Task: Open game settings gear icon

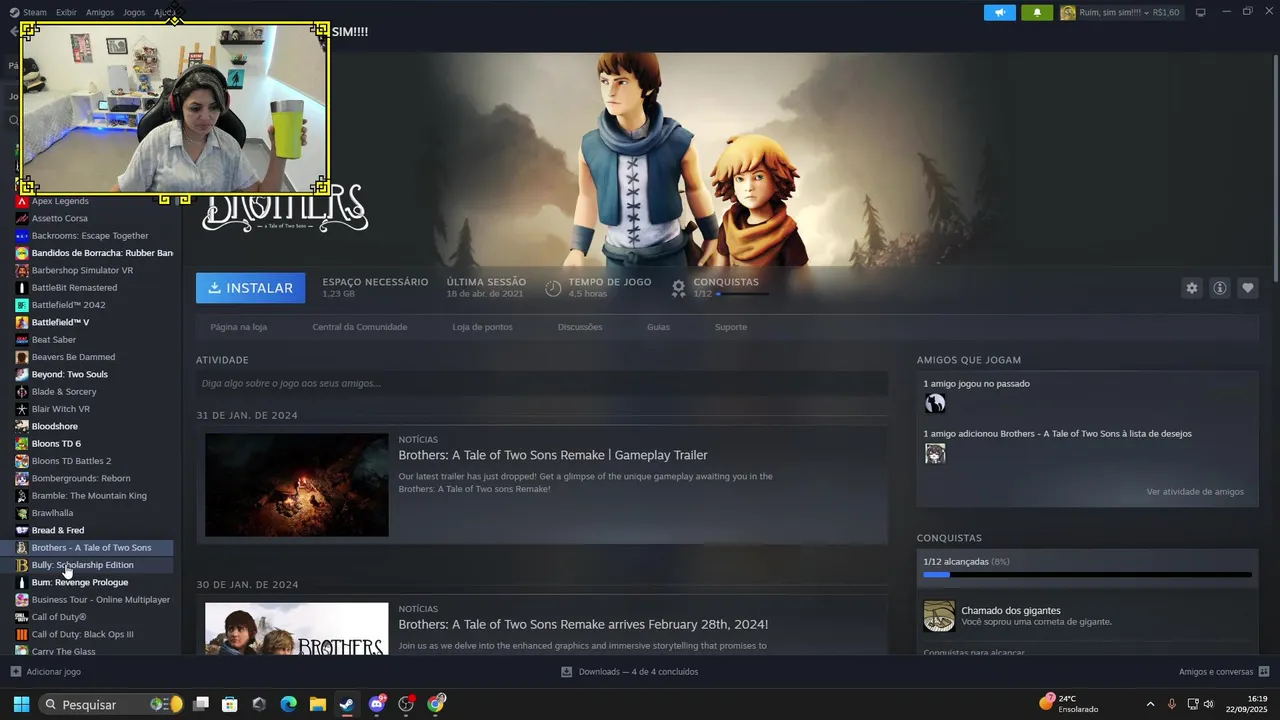Action: [1191, 288]
